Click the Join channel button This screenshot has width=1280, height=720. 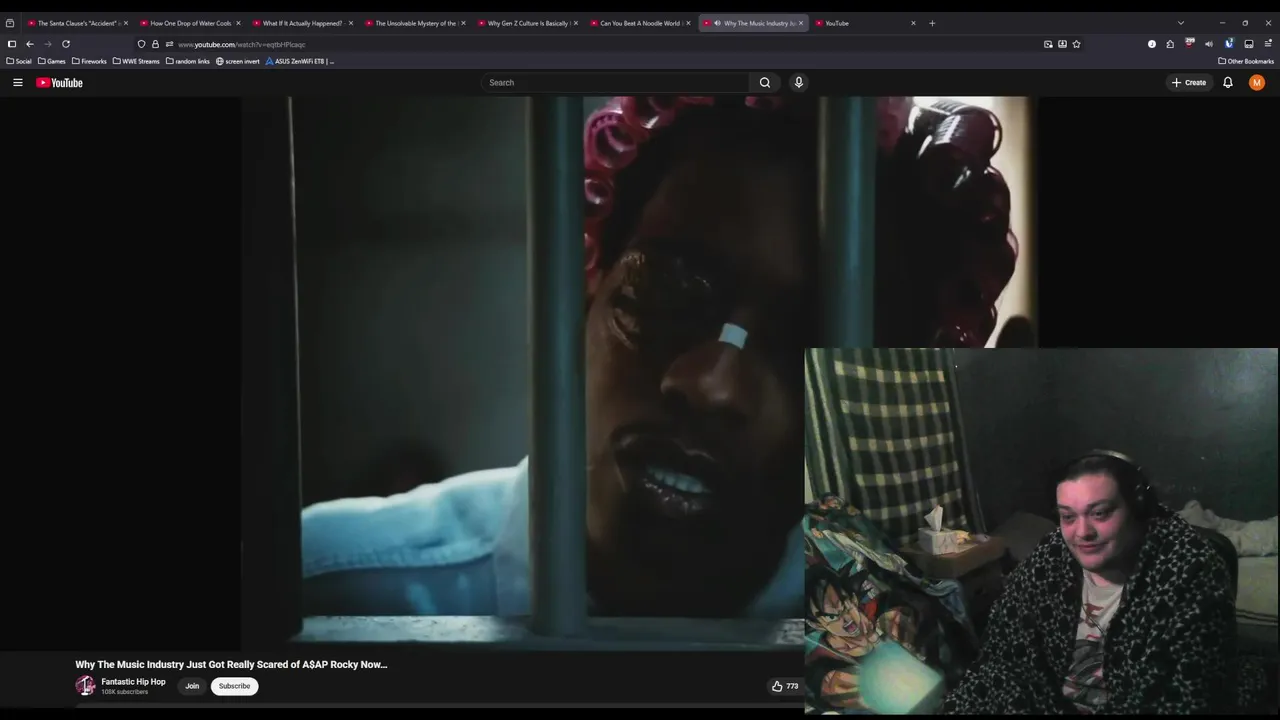click(192, 686)
